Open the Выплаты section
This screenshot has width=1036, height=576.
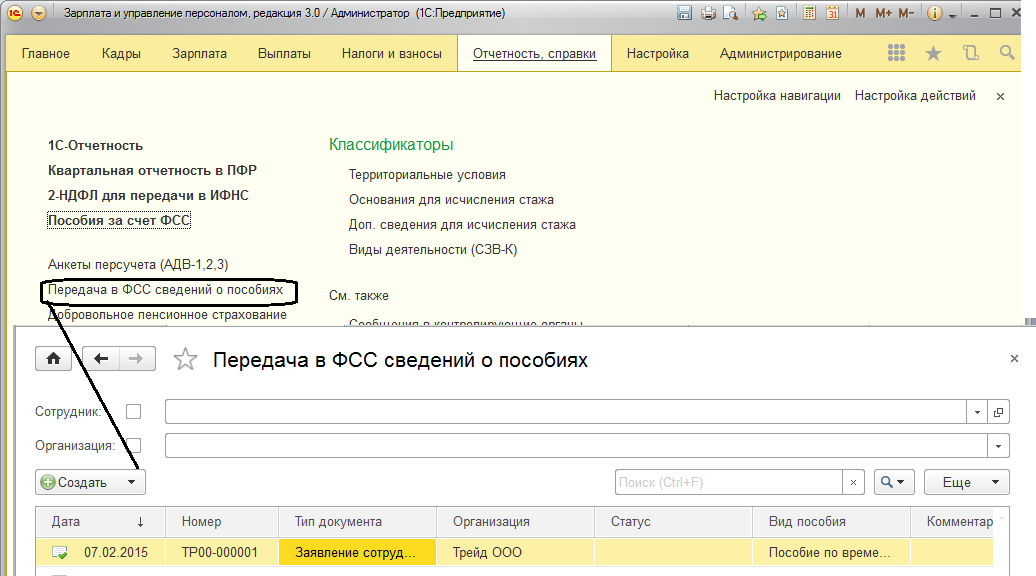point(284,54)
